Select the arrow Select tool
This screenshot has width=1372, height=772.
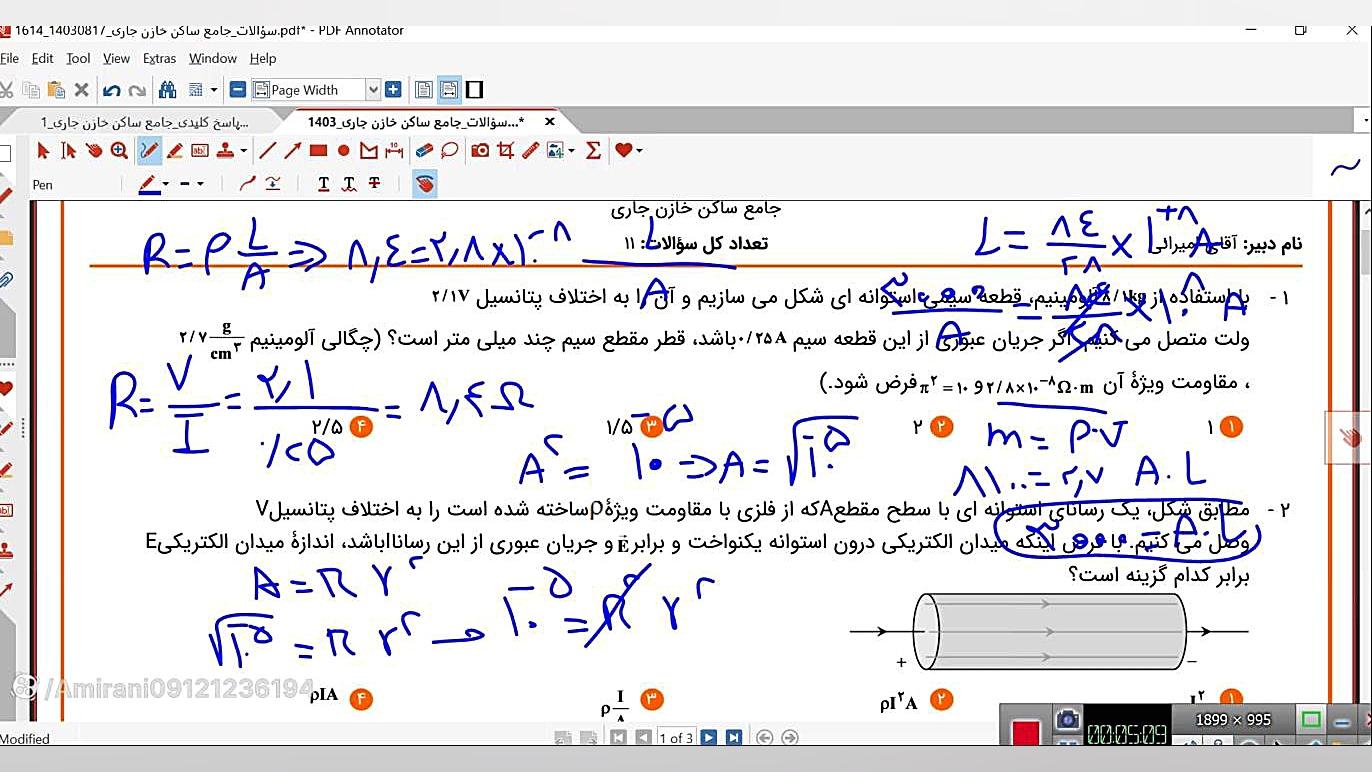click(x=43, y=151)
